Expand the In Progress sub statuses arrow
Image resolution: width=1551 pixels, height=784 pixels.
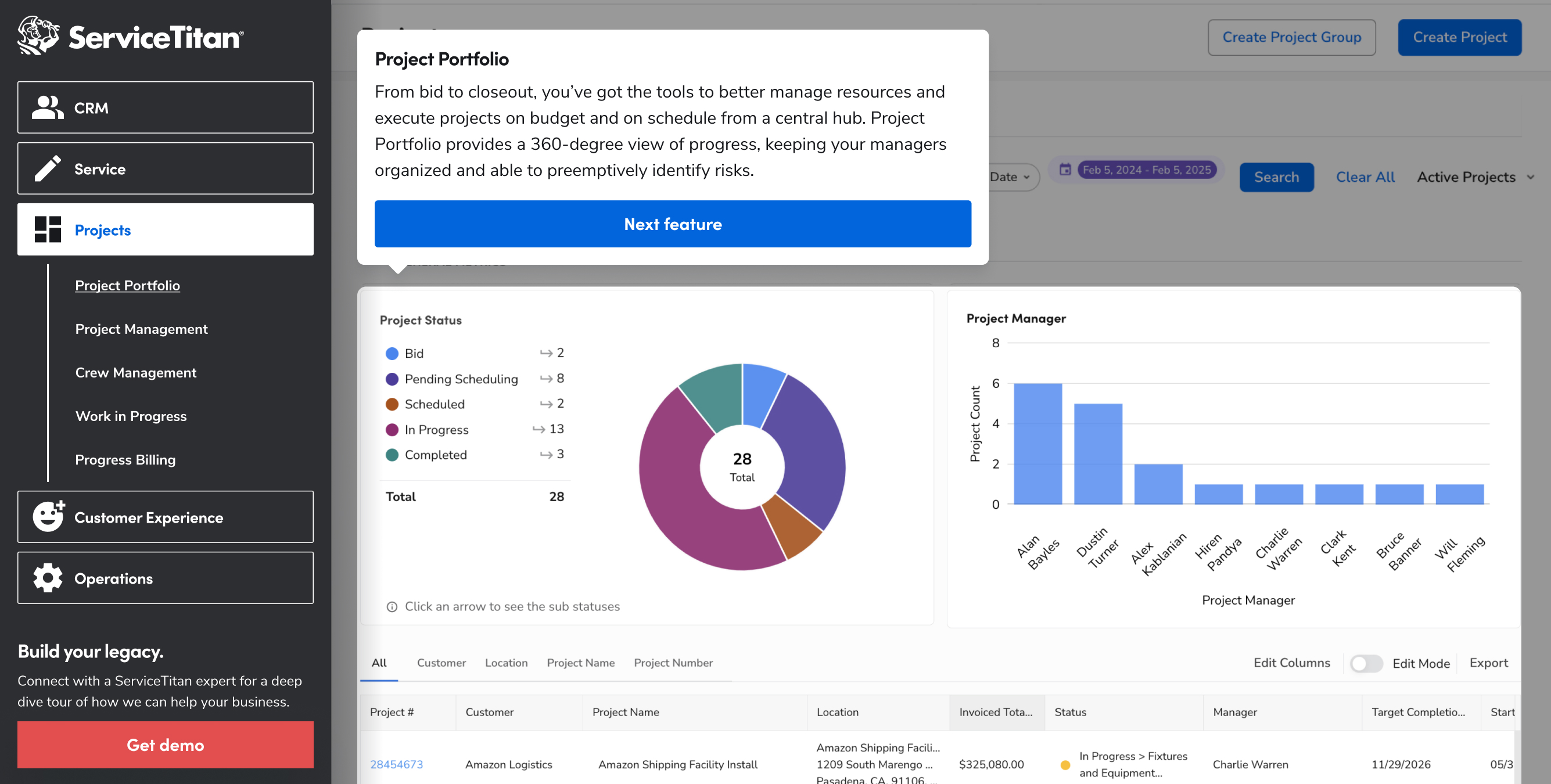538,429
